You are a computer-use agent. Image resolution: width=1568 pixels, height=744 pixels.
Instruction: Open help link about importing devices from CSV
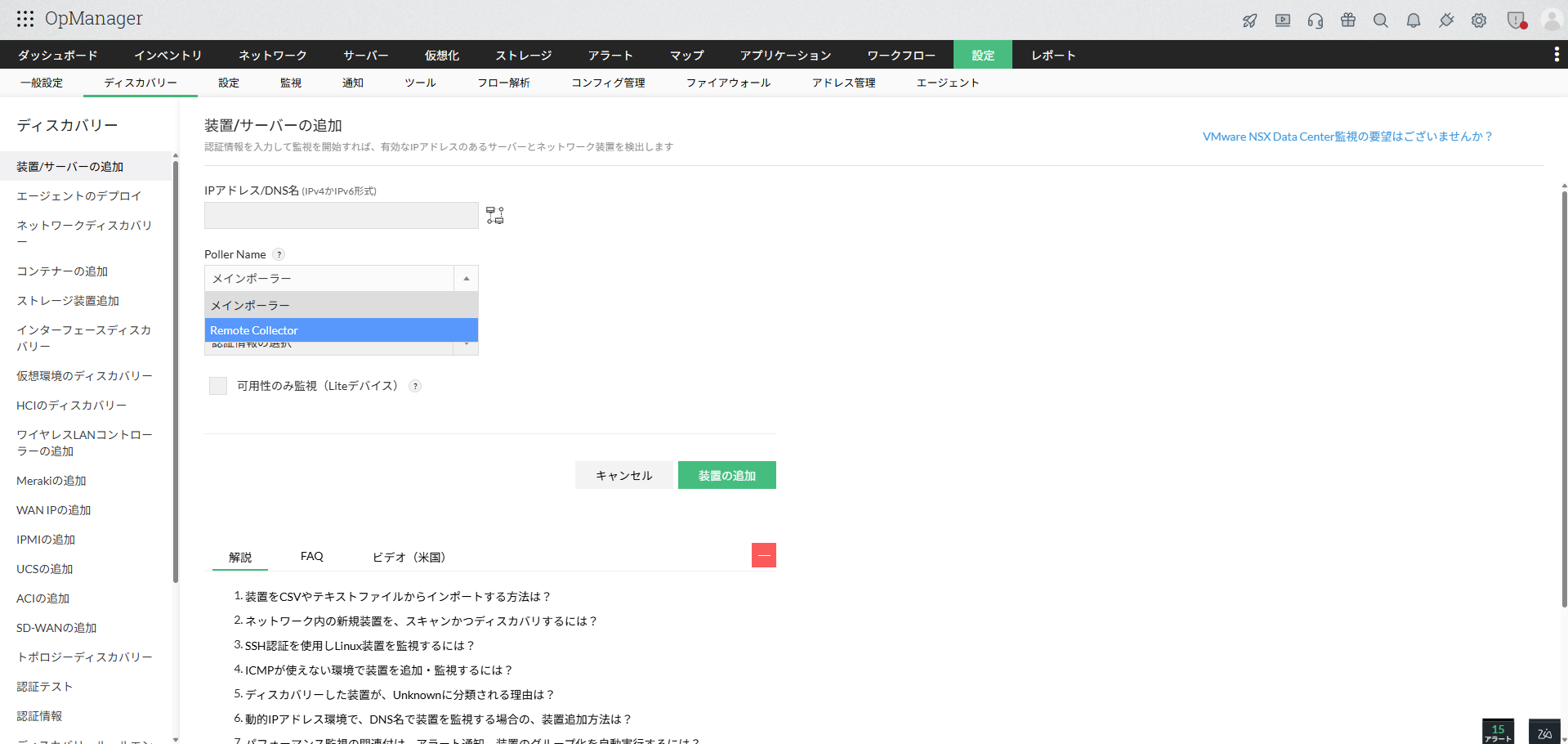coord(398,597)
